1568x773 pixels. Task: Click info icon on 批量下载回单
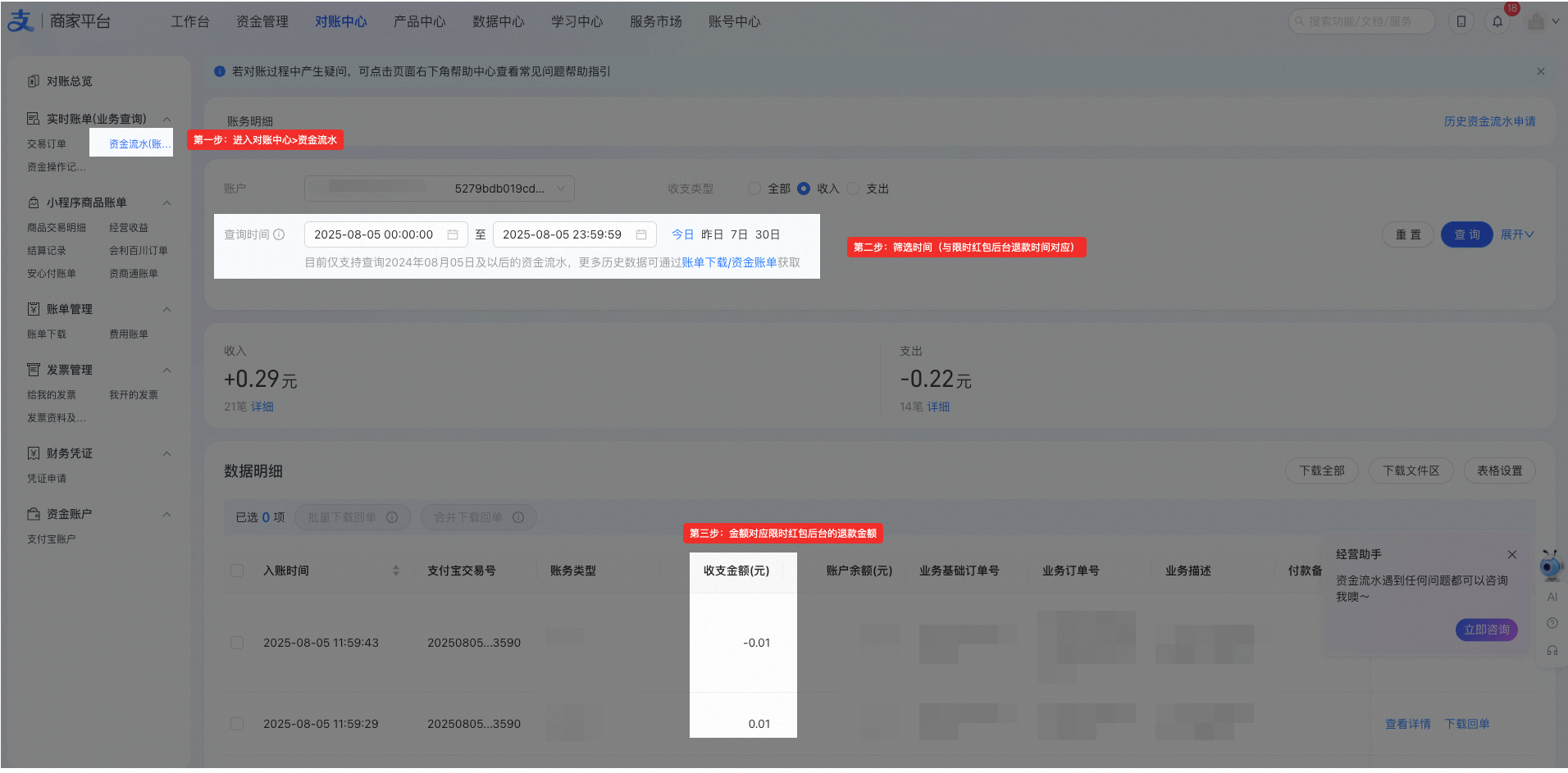[x=392, y=517]
